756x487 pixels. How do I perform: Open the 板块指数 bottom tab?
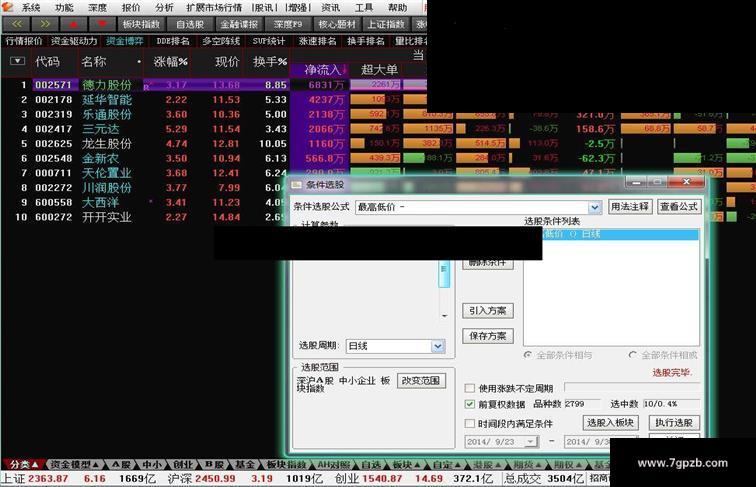tap(286, 464)
